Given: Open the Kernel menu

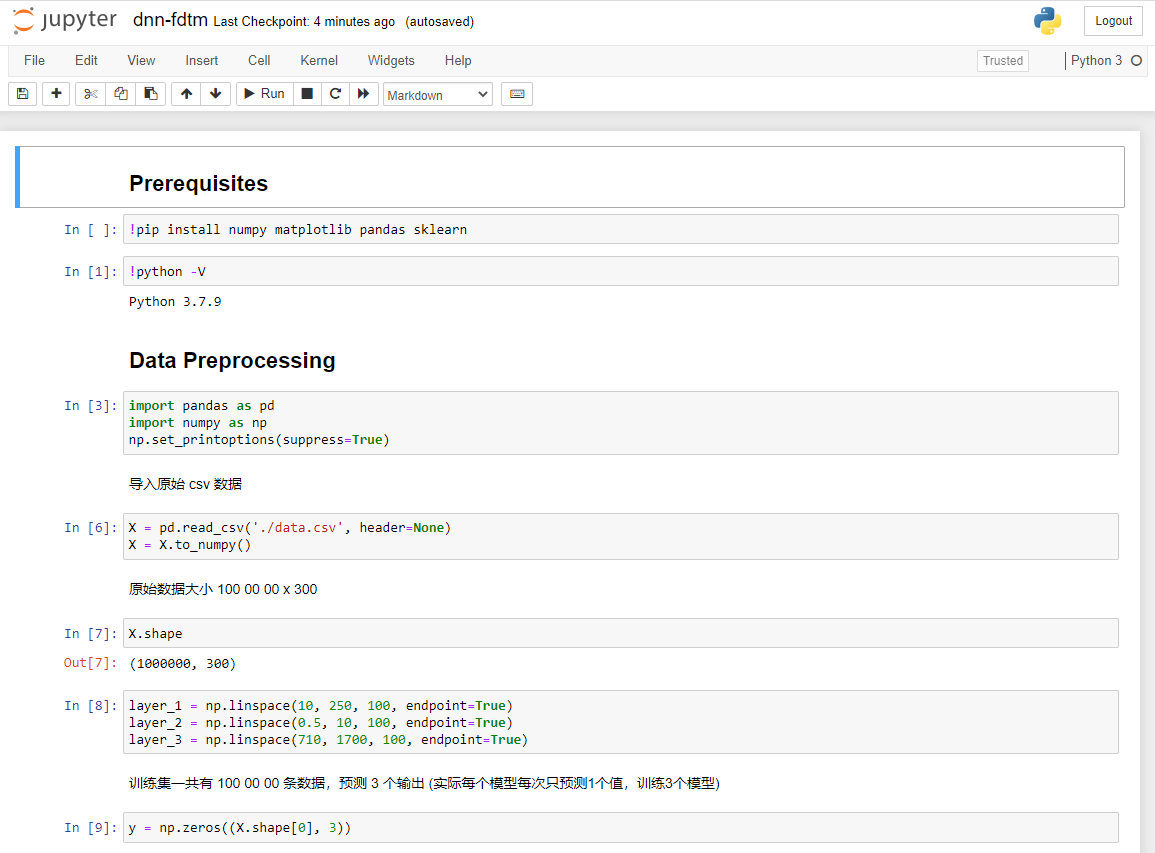Looking at the screenshot, I should tap(319, 61).
